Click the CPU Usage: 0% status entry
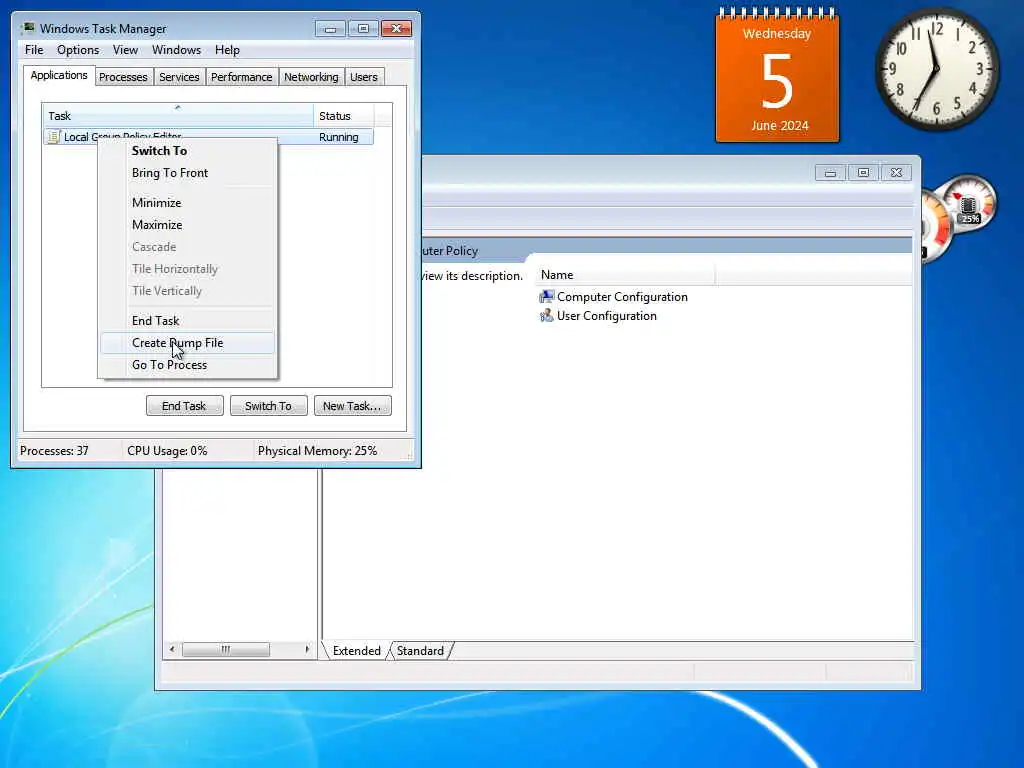The image size is (1024, 768). tap(167, 451)
